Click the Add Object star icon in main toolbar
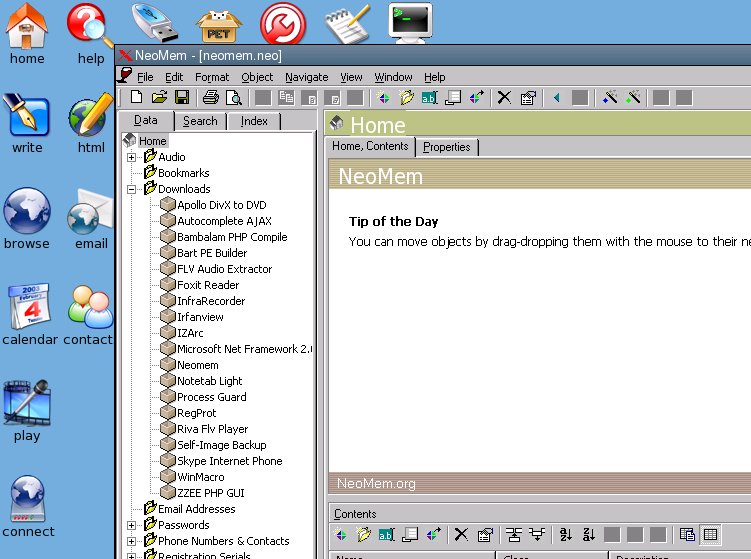 [x=383, y=98]
